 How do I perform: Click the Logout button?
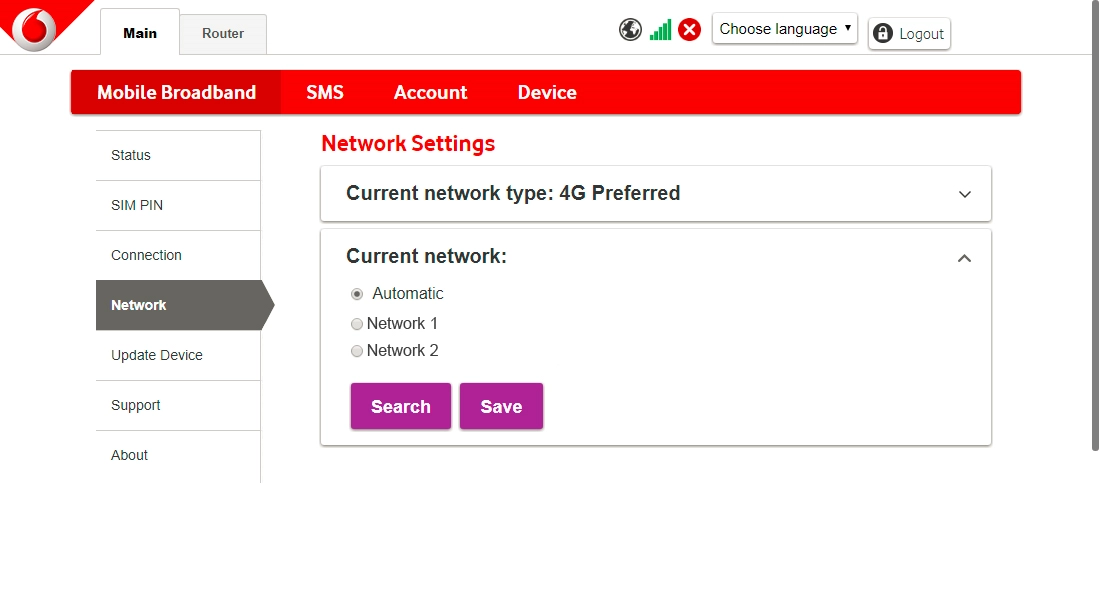(908, 33)
